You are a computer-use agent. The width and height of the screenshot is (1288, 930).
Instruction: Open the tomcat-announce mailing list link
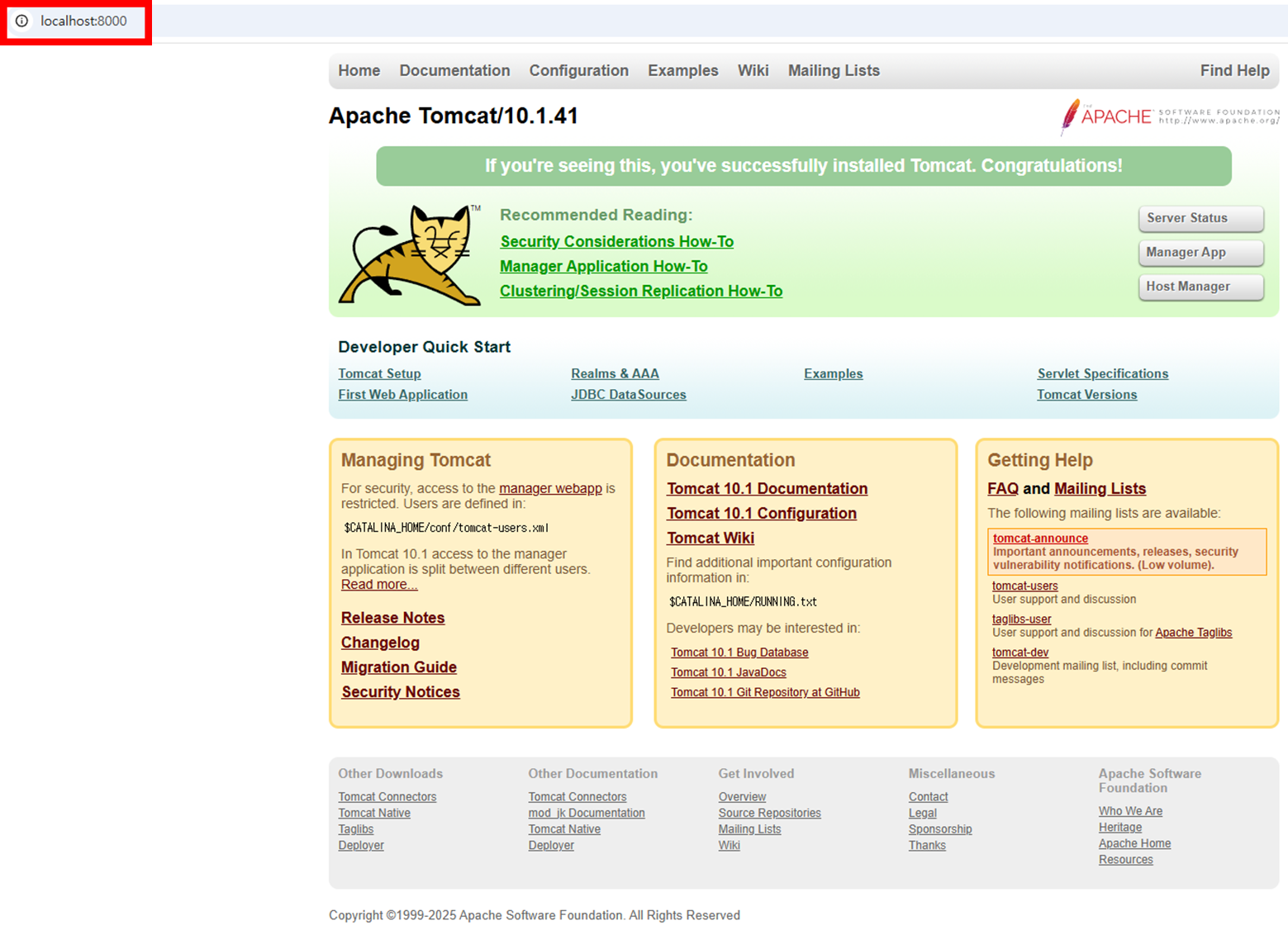[1040, 539]
